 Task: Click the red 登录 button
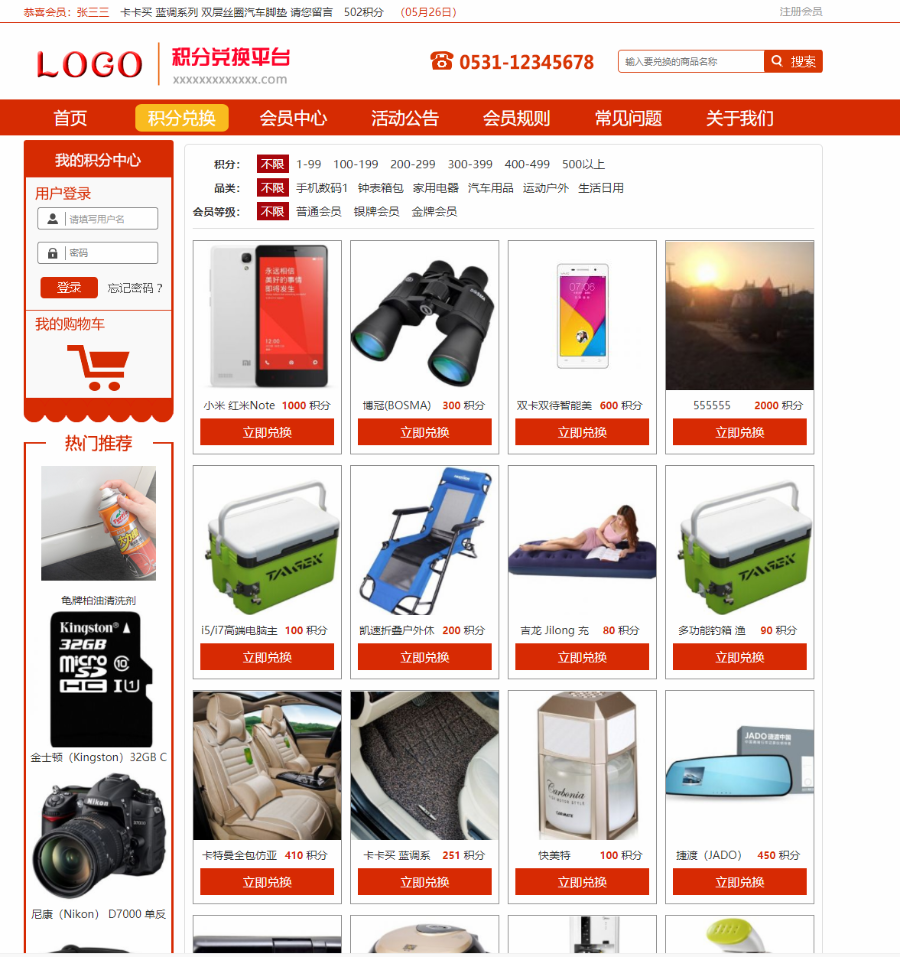(x=69, y=287)
